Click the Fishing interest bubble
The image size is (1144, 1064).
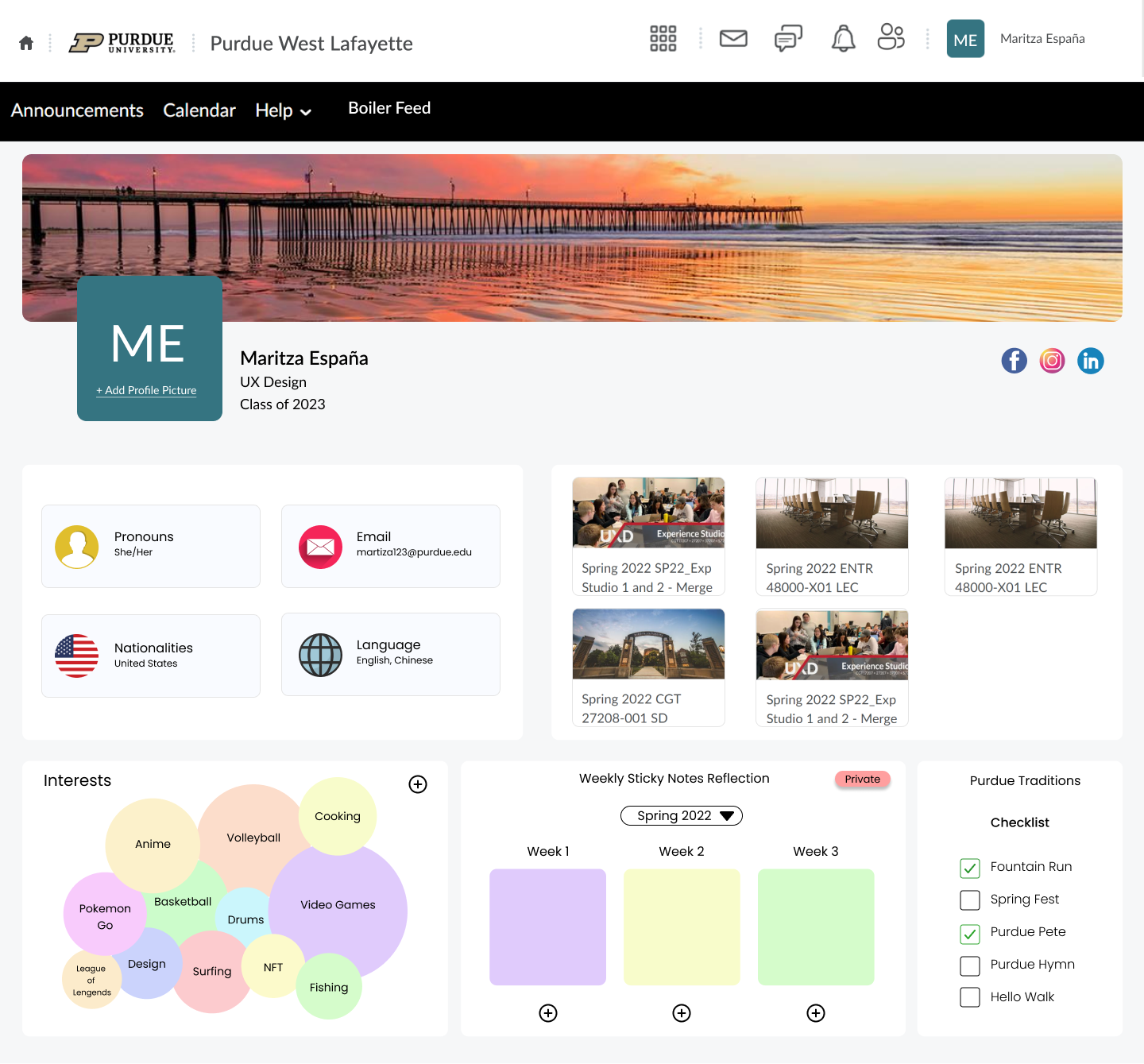329,987
